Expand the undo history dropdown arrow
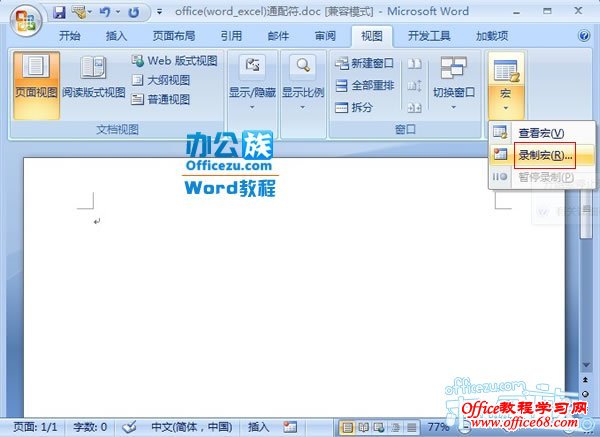Image resolution: width=600 pixels, height=437 pixels. (x=118, y=12)
